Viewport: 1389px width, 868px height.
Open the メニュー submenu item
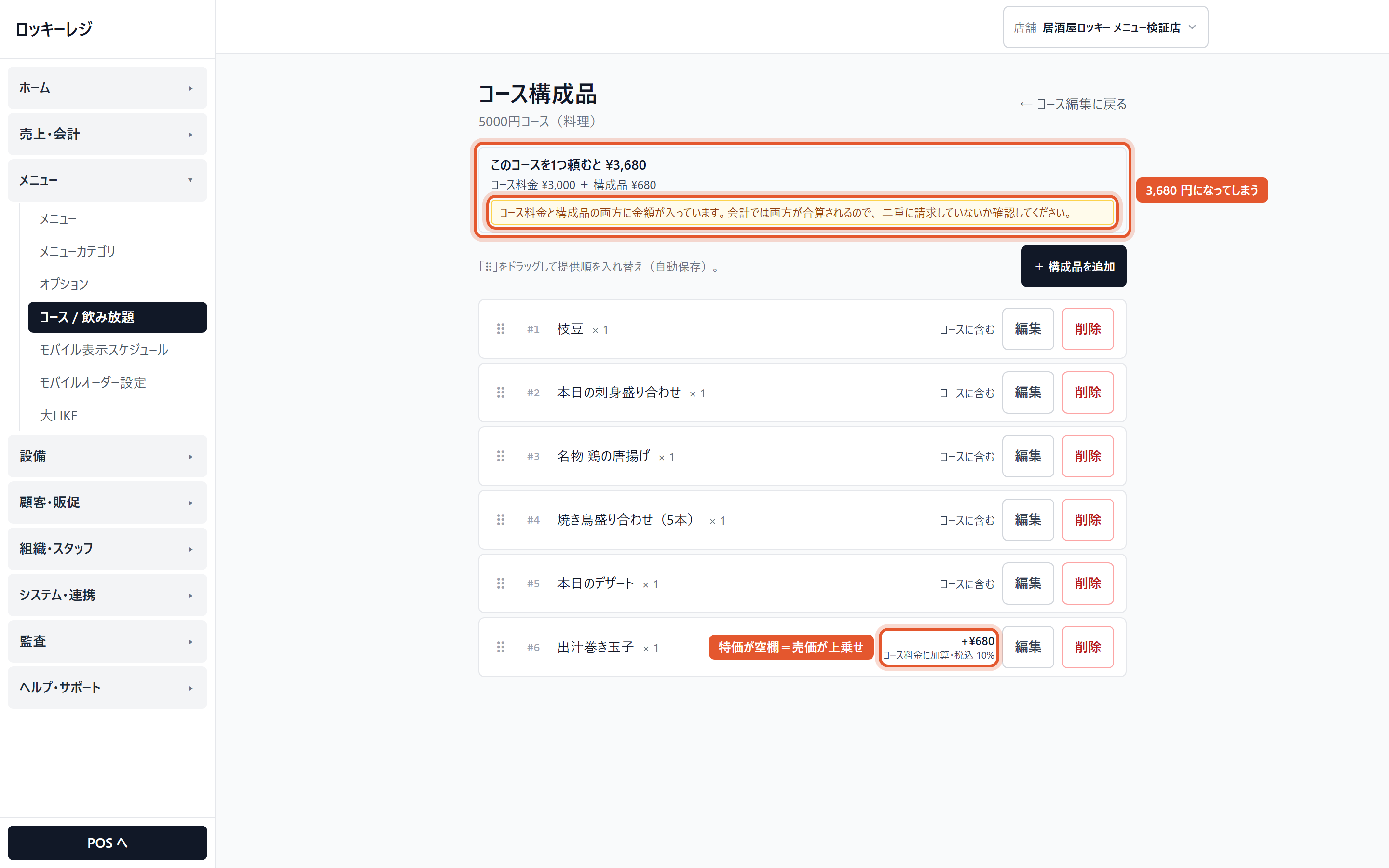(117, 219)
